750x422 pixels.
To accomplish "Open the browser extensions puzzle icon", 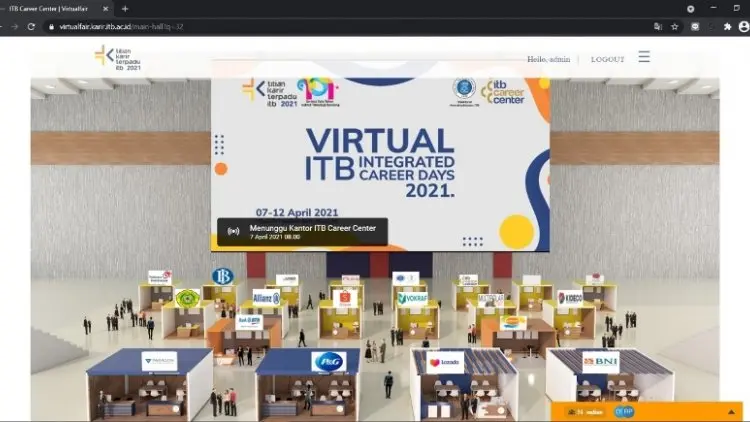I will 728,27.
